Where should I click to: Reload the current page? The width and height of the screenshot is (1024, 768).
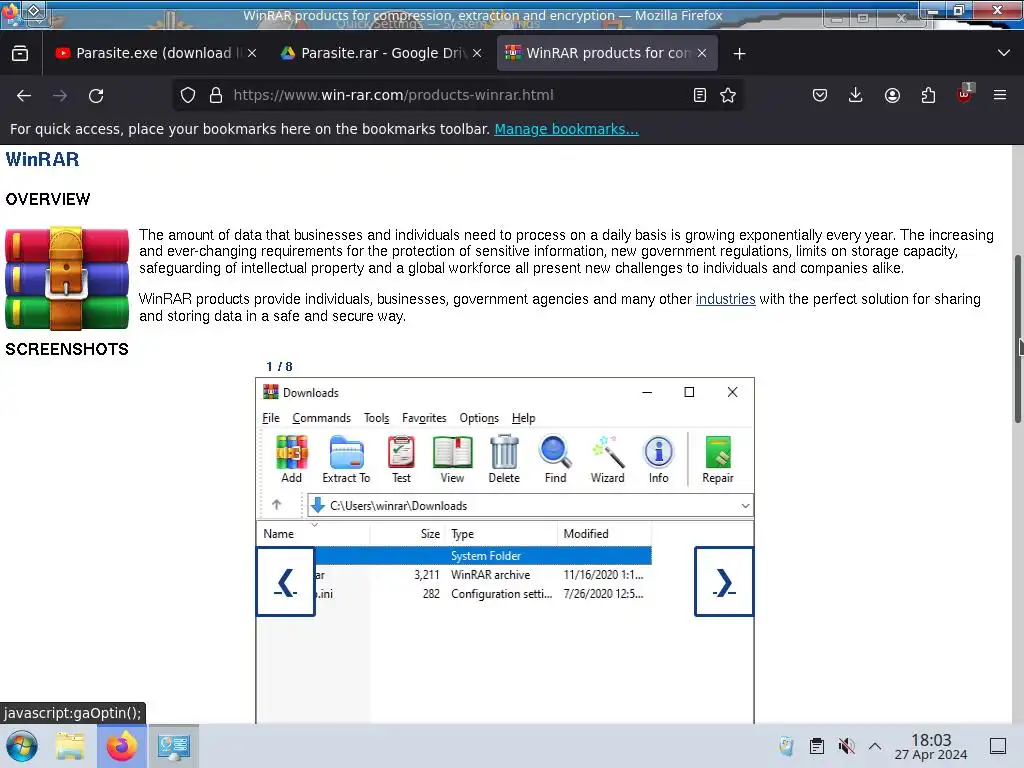(x=96, y=95)
